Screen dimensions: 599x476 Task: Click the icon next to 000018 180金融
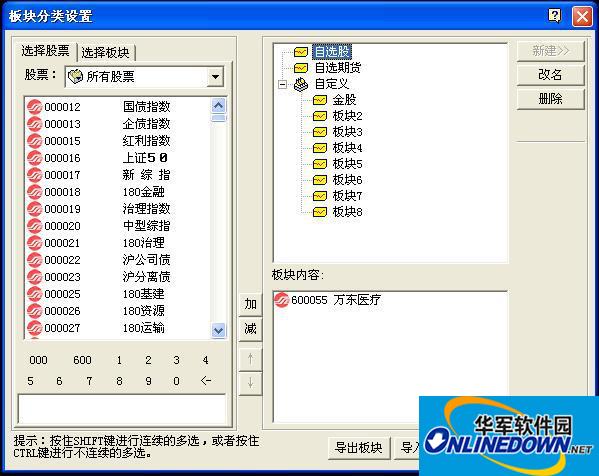[x=34, y=192]
